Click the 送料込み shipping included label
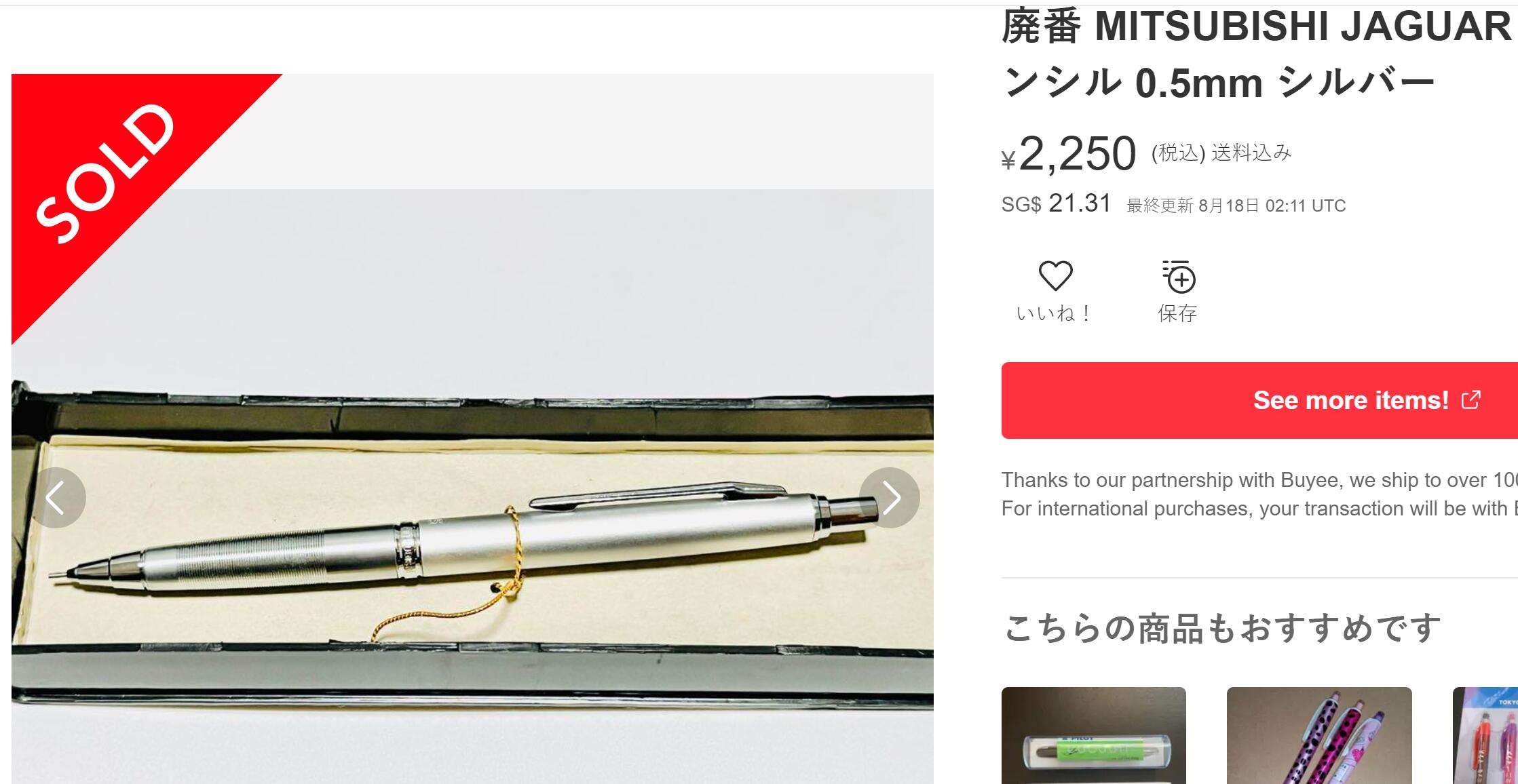The image size is (1518, 784). pos(1251,153)
